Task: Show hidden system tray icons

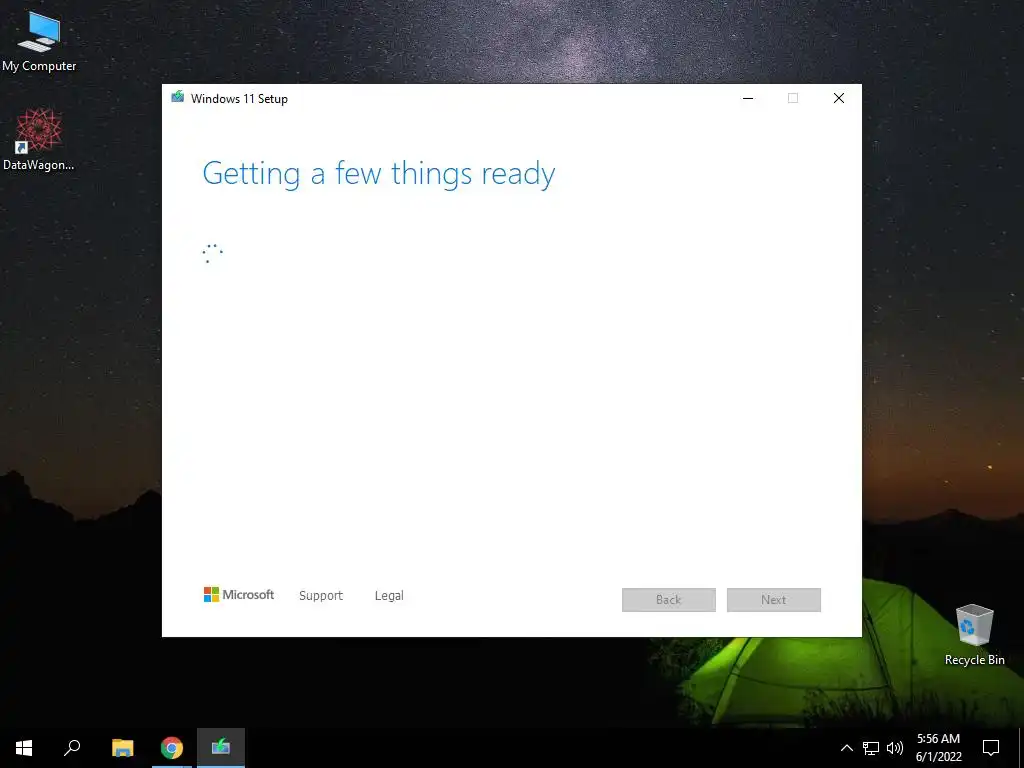Action: (846, 748)
